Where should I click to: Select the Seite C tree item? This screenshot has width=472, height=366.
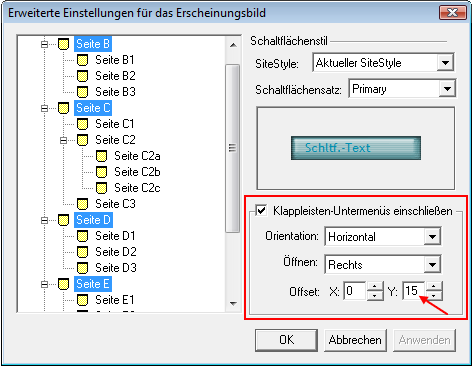coord(93,108)
